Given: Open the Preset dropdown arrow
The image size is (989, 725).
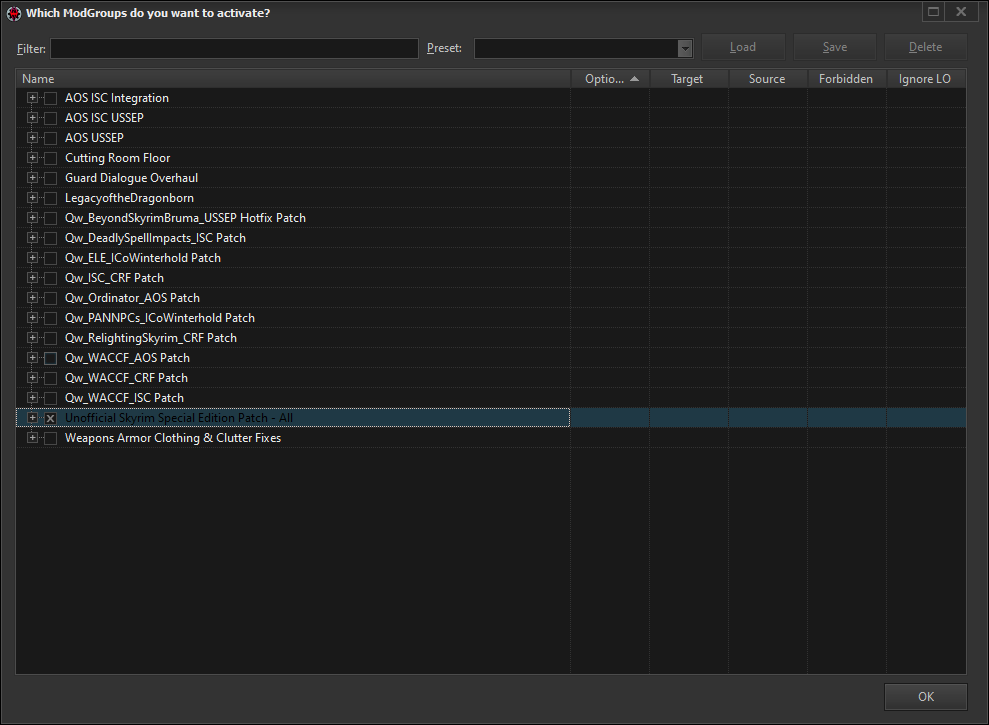Looking at the screenshot, I should [x=685, y=48].
